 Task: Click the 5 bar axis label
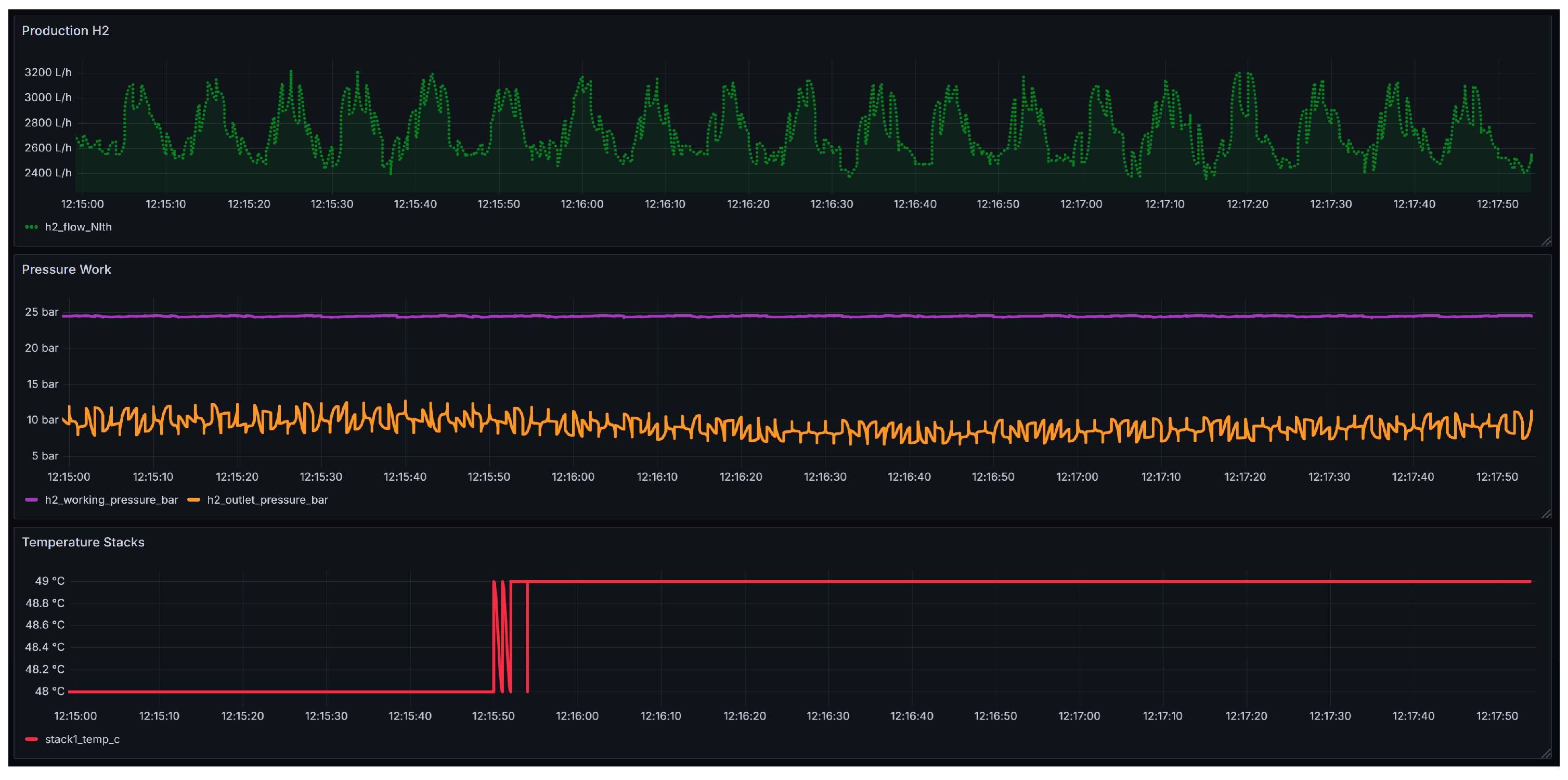[x=45, y=456]
